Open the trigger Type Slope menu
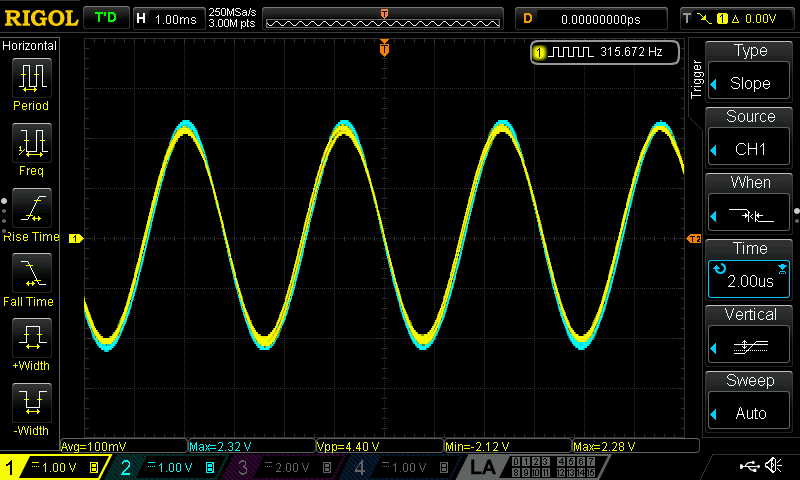 [750, 72]
